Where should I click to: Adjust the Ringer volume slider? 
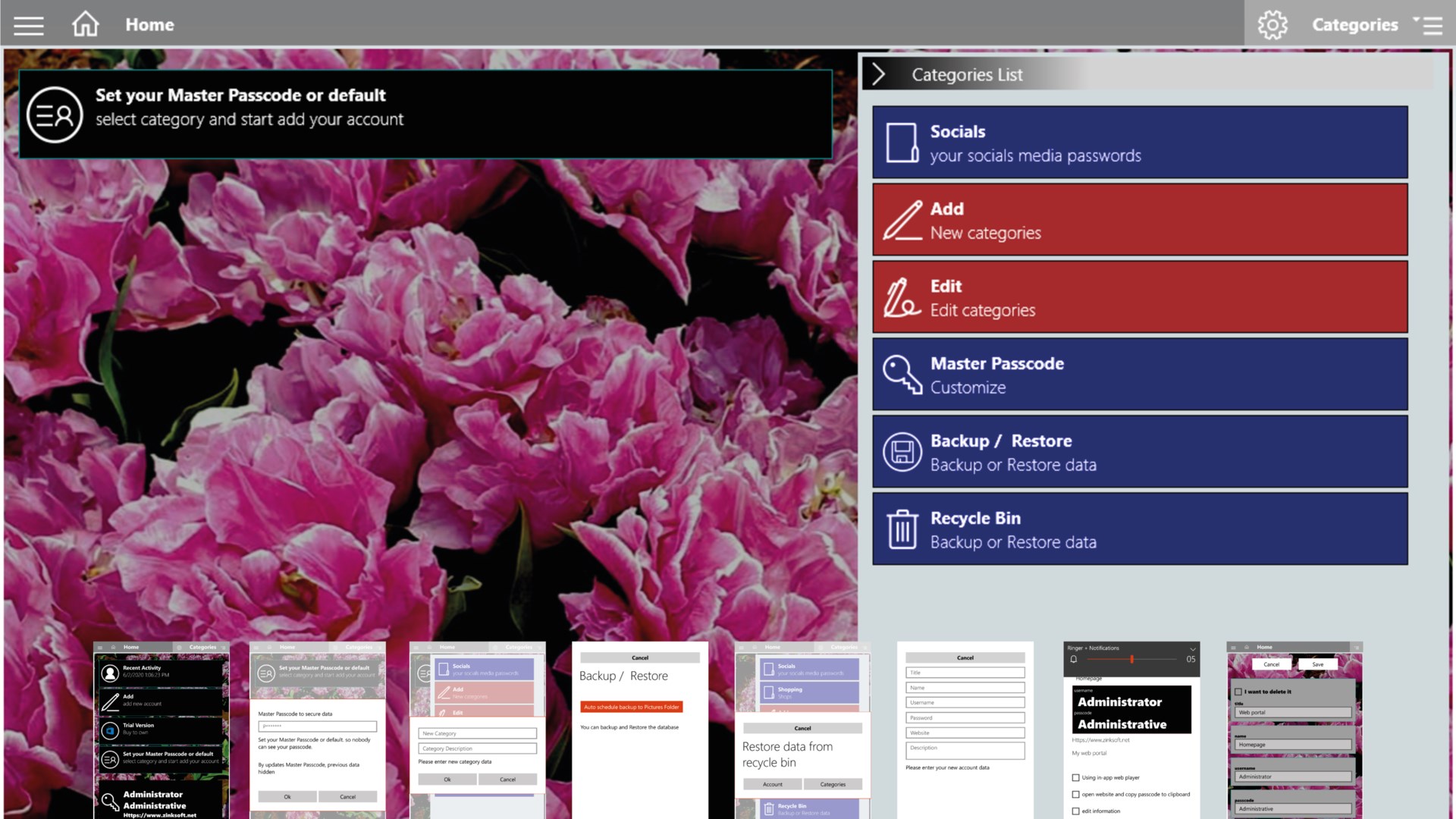point(1131,660)
